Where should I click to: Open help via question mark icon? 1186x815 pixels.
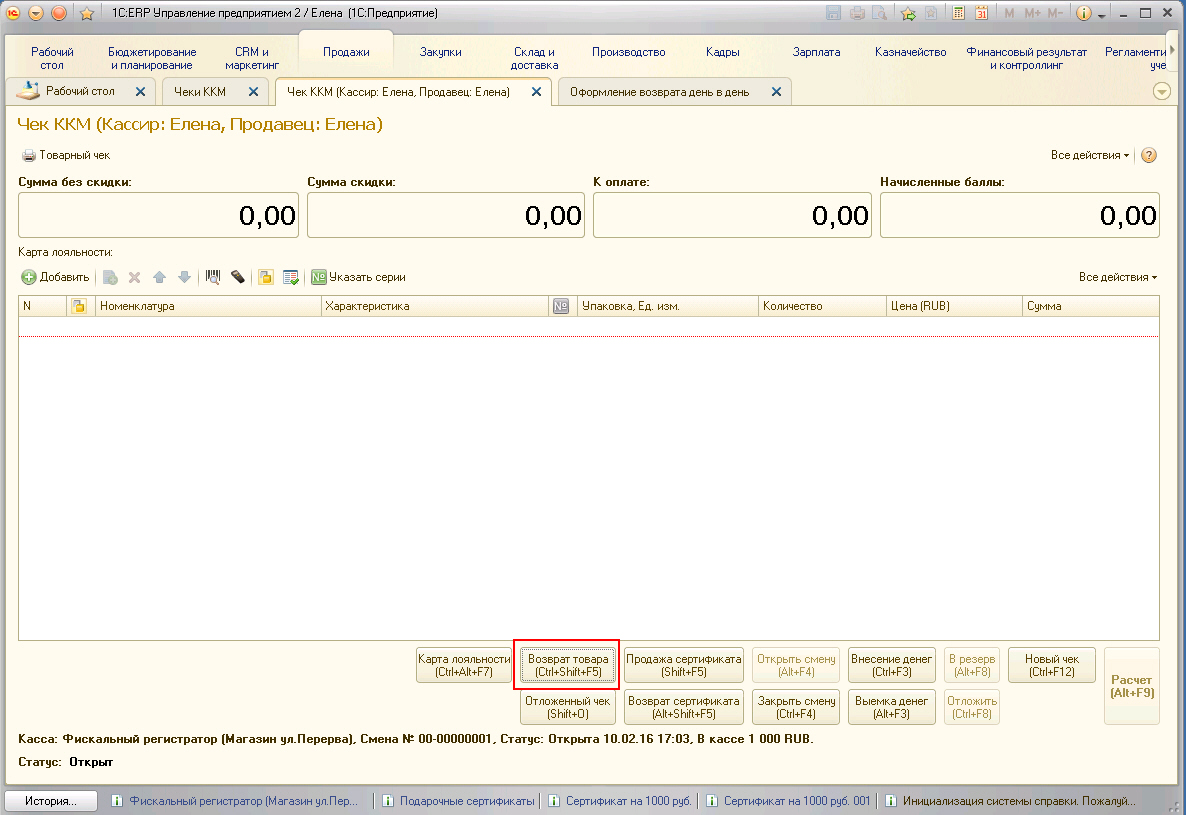coord(1148,155)
